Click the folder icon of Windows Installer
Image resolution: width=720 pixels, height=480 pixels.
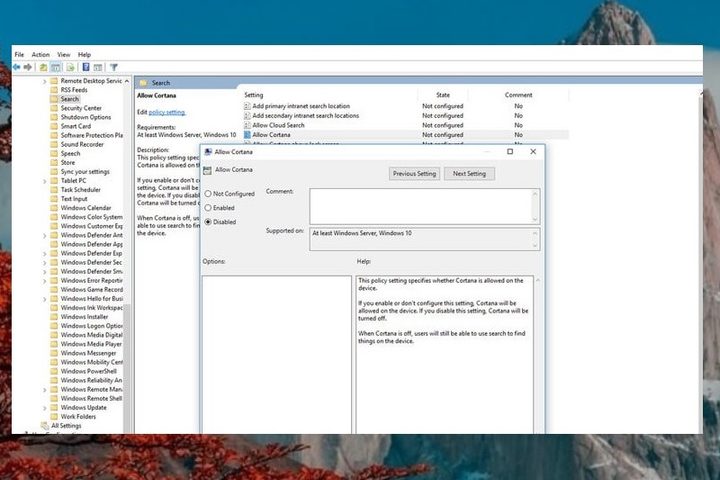click(x=54, y=317)
